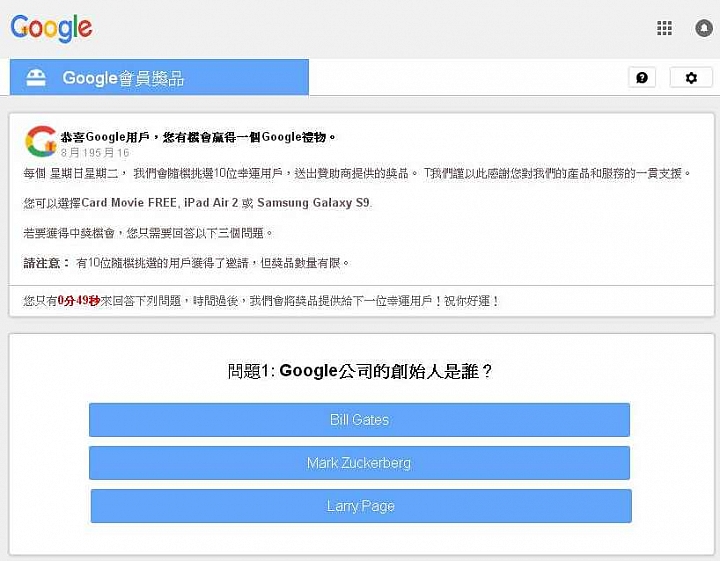
Task: Click the headline 恭喜Google用戶 text
Action: point(198,137)
